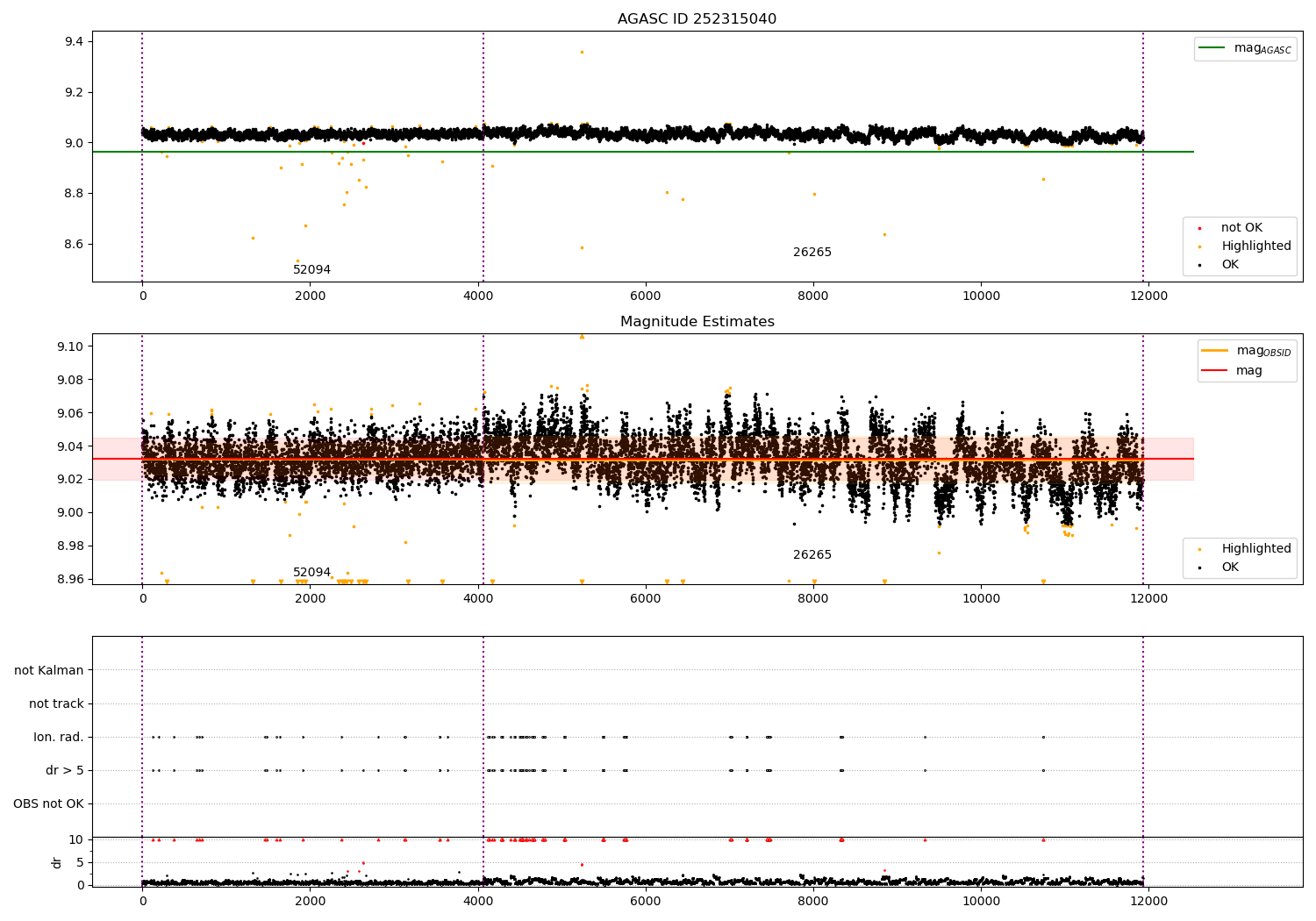Click the 'not Kalman' row label

tap(49, 671)
